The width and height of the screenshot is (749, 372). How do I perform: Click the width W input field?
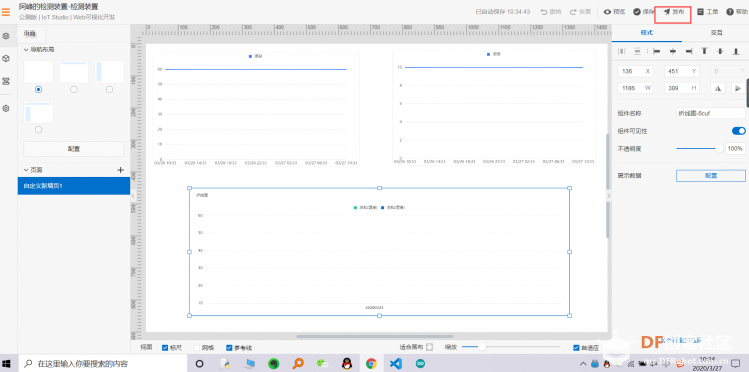point(634,88)
